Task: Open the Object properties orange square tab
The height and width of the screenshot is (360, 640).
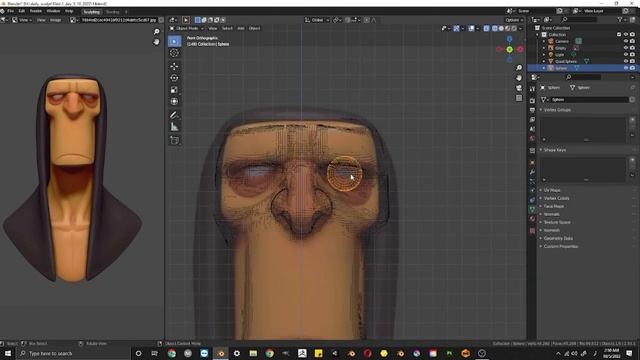Action: click(x=532, y=162)
